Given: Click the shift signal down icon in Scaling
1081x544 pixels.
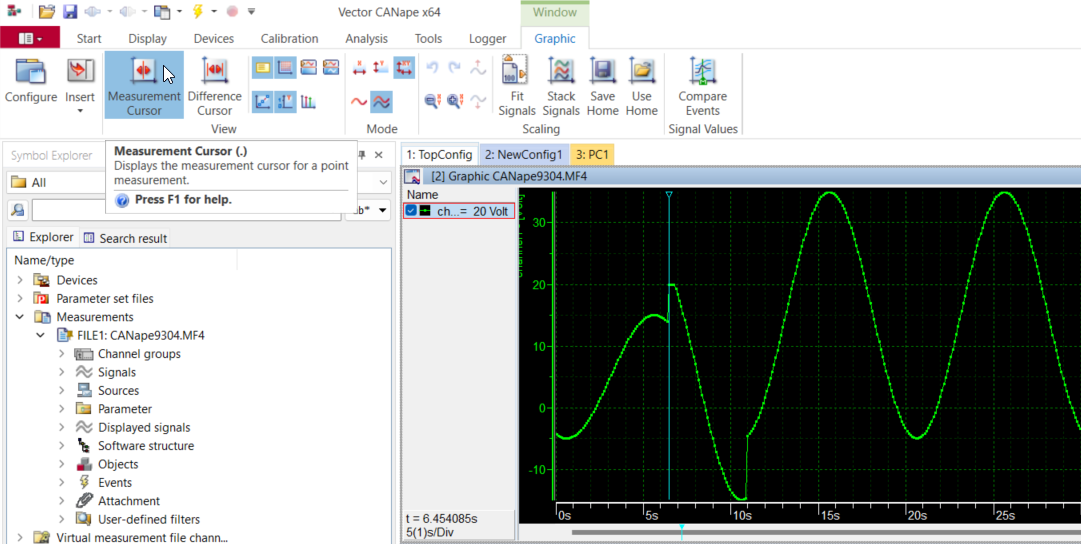Looking at the screenshot, I should (478, 101).
